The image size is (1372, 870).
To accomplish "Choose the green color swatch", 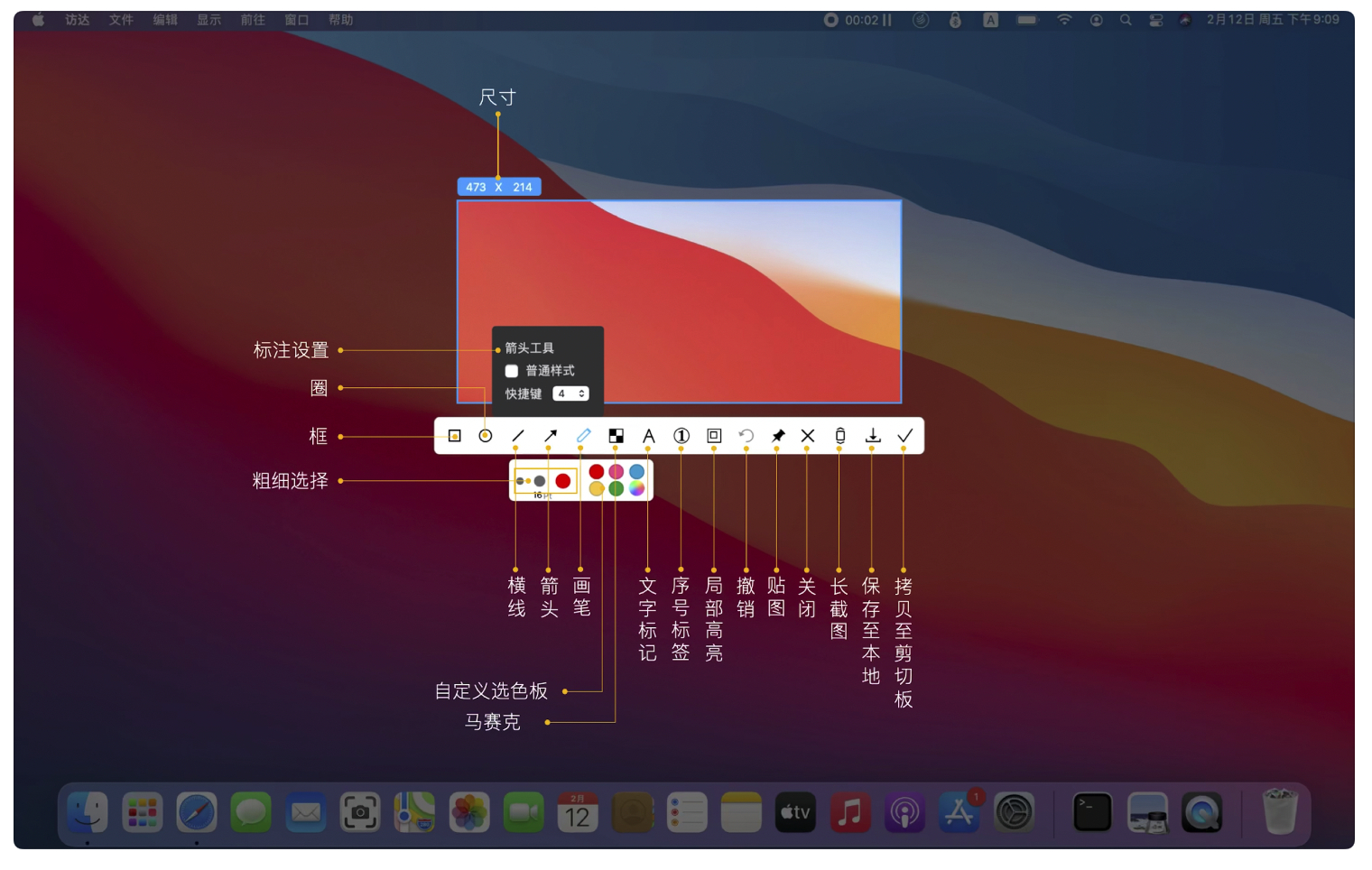I will pyautogui.click(x=616, y=488).
